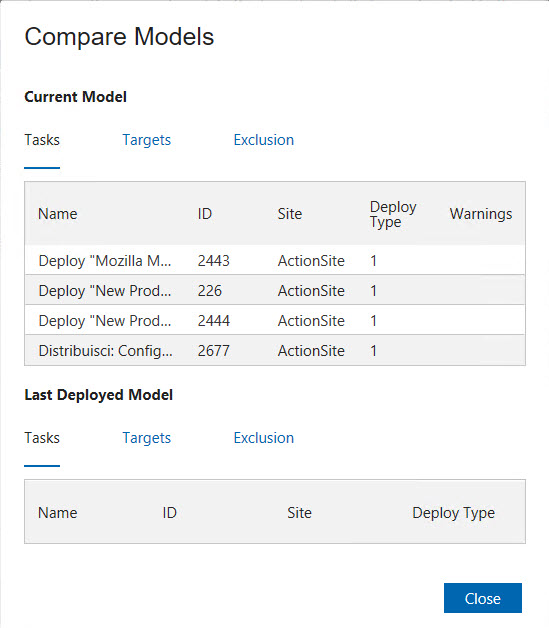Click the Compare Models title
The width and height of the screenshot is (549, 628).
[119, 37]
